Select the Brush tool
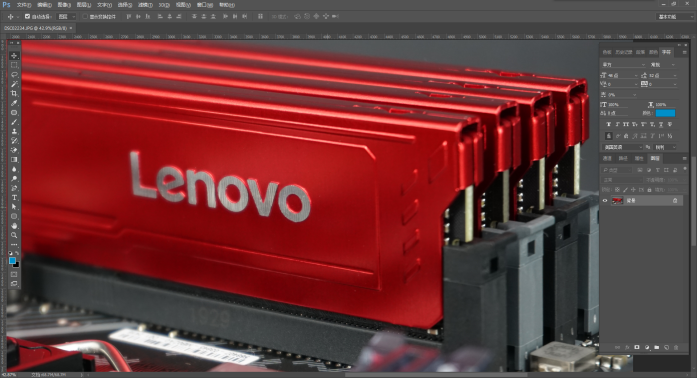697x378 pixels. pyautogui.click(x=14, y=122)
